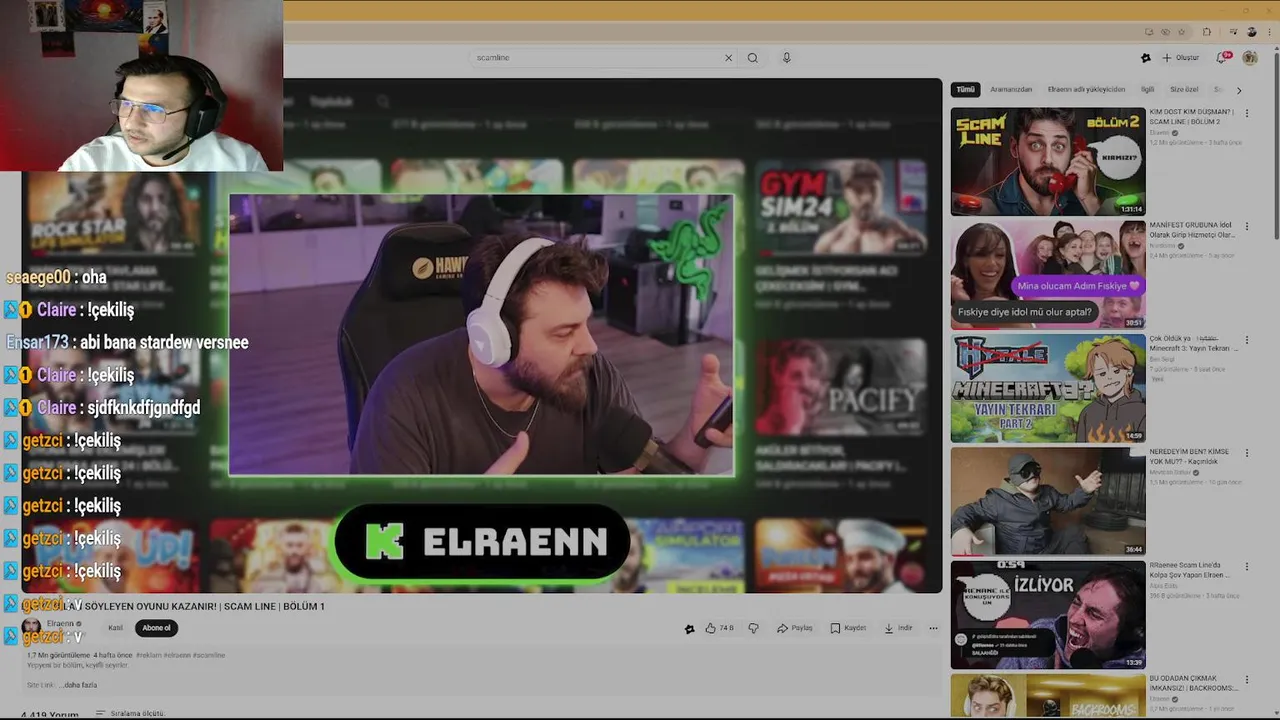Open options menu for 'Bu odadan çıkmak' video

[x=1247, y=680]
